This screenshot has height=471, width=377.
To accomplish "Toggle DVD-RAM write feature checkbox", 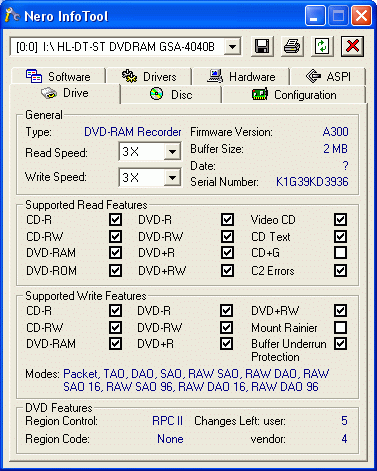I will 115,344.
